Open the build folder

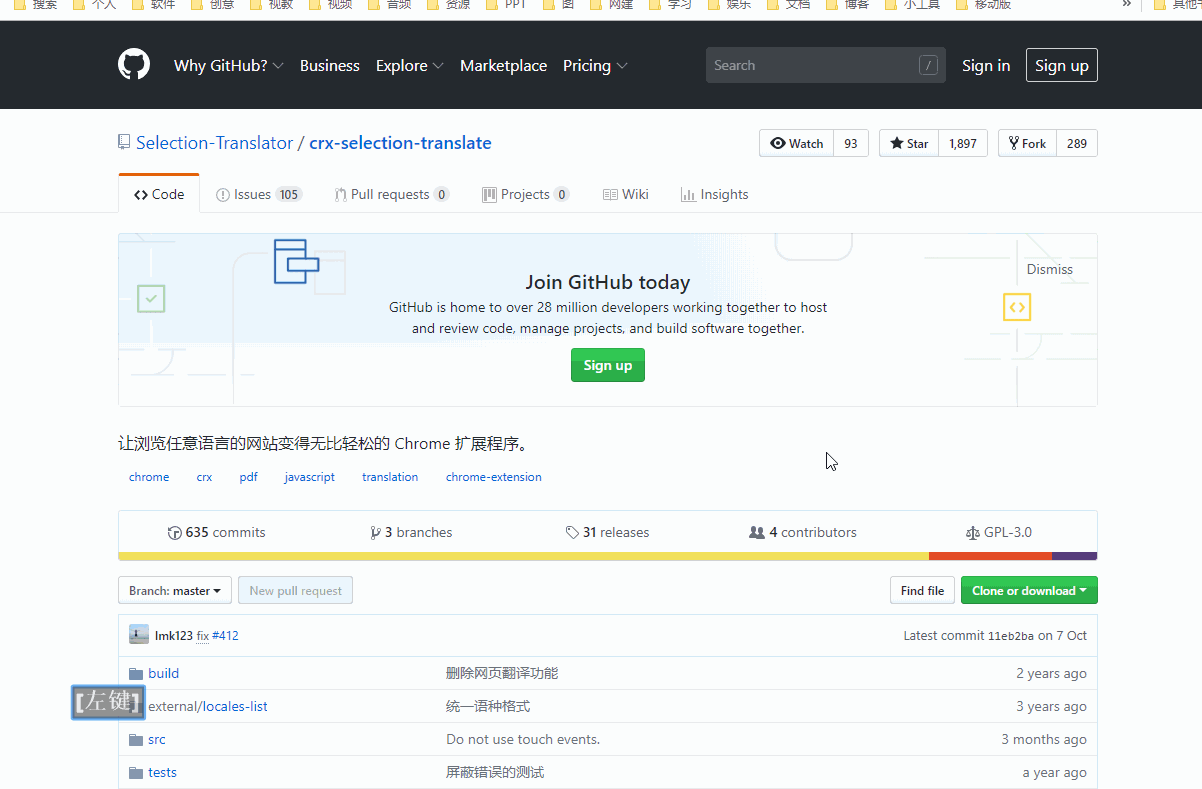pos(163,673)
